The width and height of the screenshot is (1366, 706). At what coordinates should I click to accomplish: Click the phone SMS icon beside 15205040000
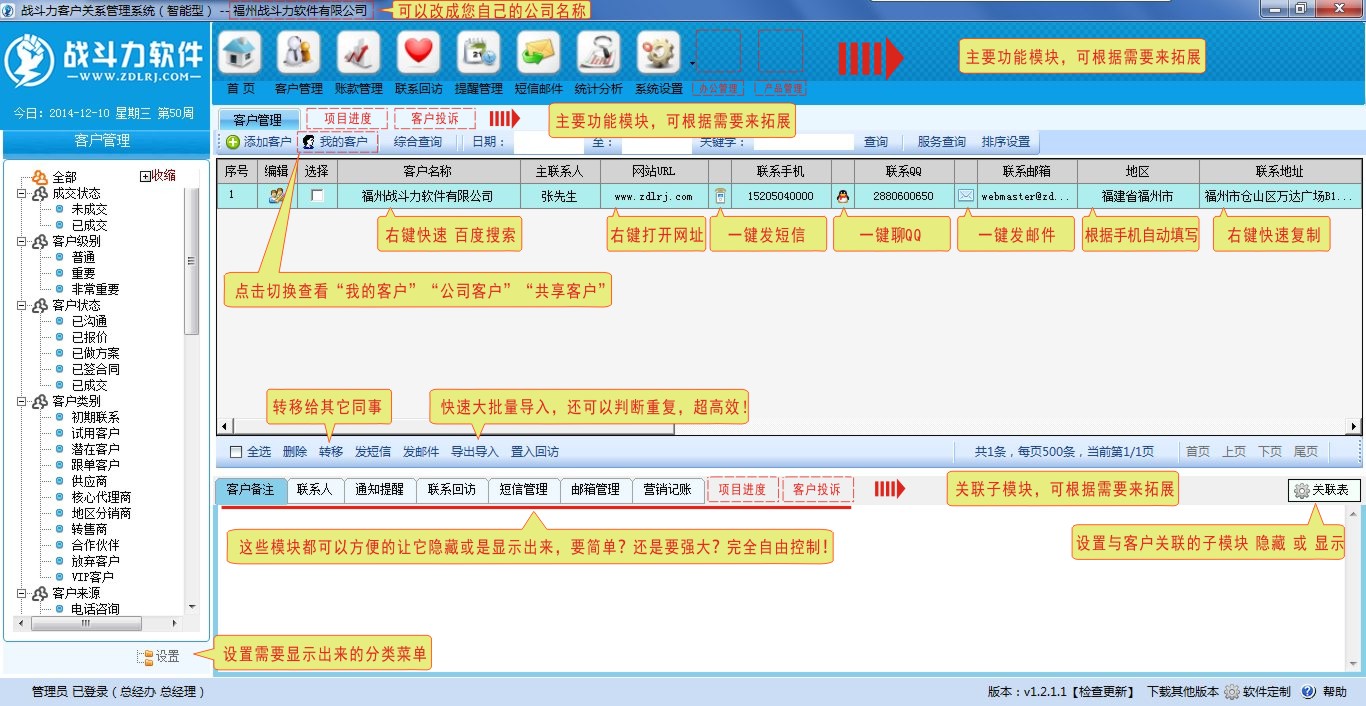point(720,196)
